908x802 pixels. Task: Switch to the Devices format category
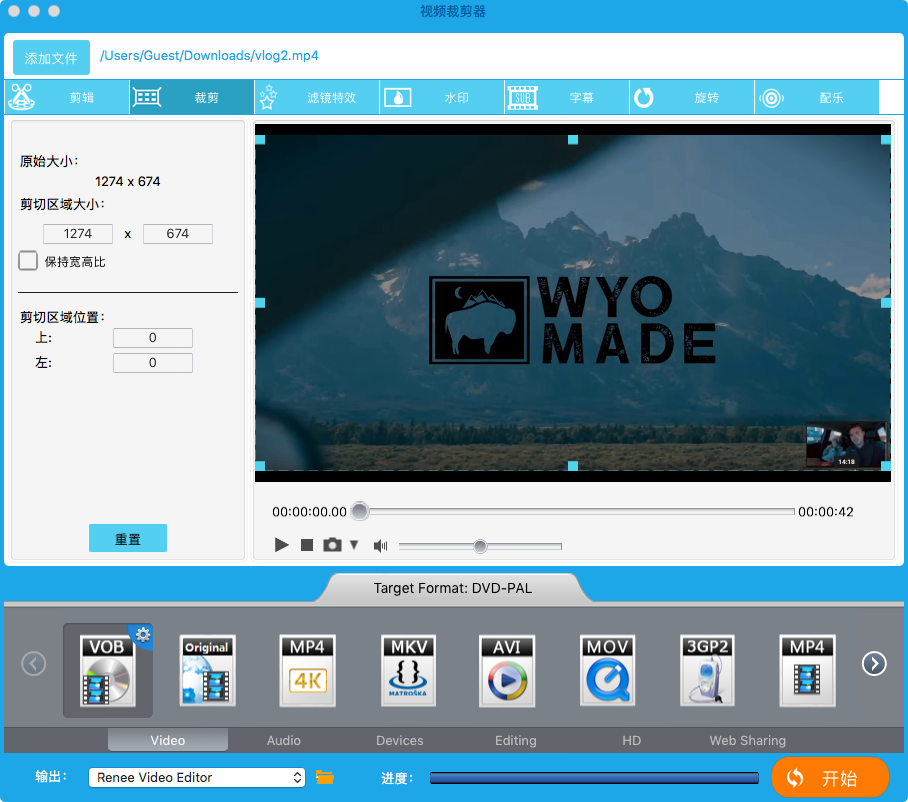400,740
